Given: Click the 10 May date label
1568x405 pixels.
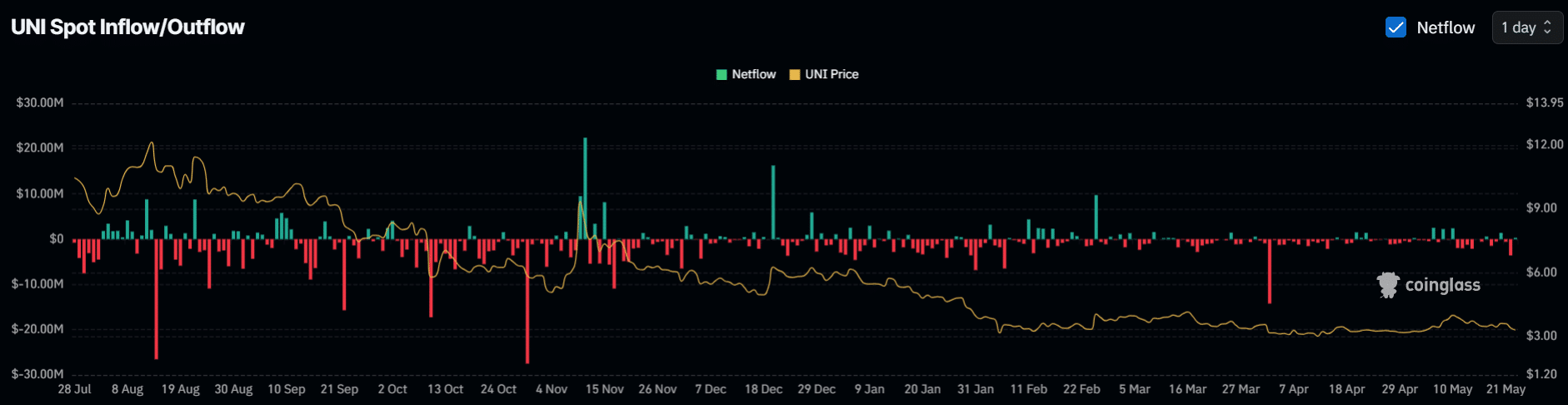Looking at the screenshot, I should click(x=1453, y=389).
